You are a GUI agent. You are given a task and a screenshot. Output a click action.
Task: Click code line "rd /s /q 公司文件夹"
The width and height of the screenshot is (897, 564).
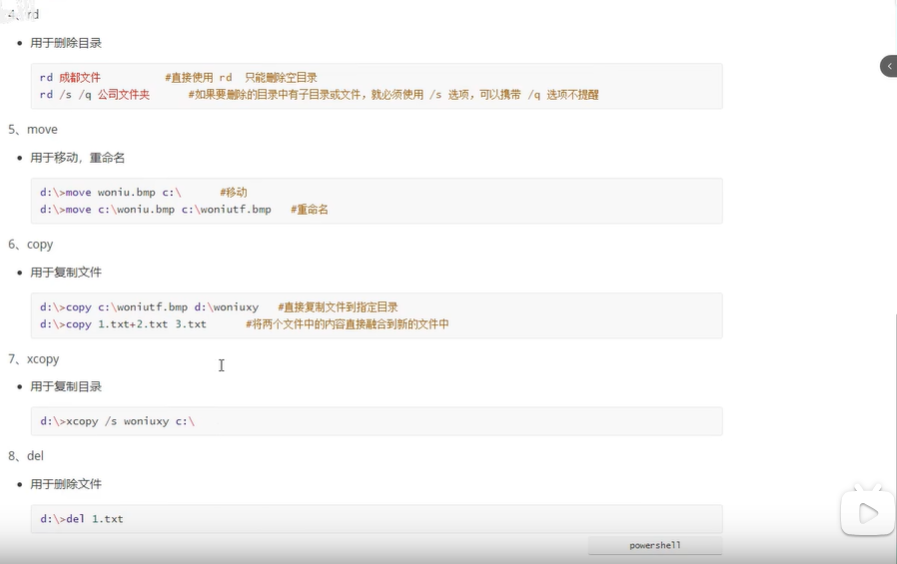pyautogui.click(x=95, y=94)
